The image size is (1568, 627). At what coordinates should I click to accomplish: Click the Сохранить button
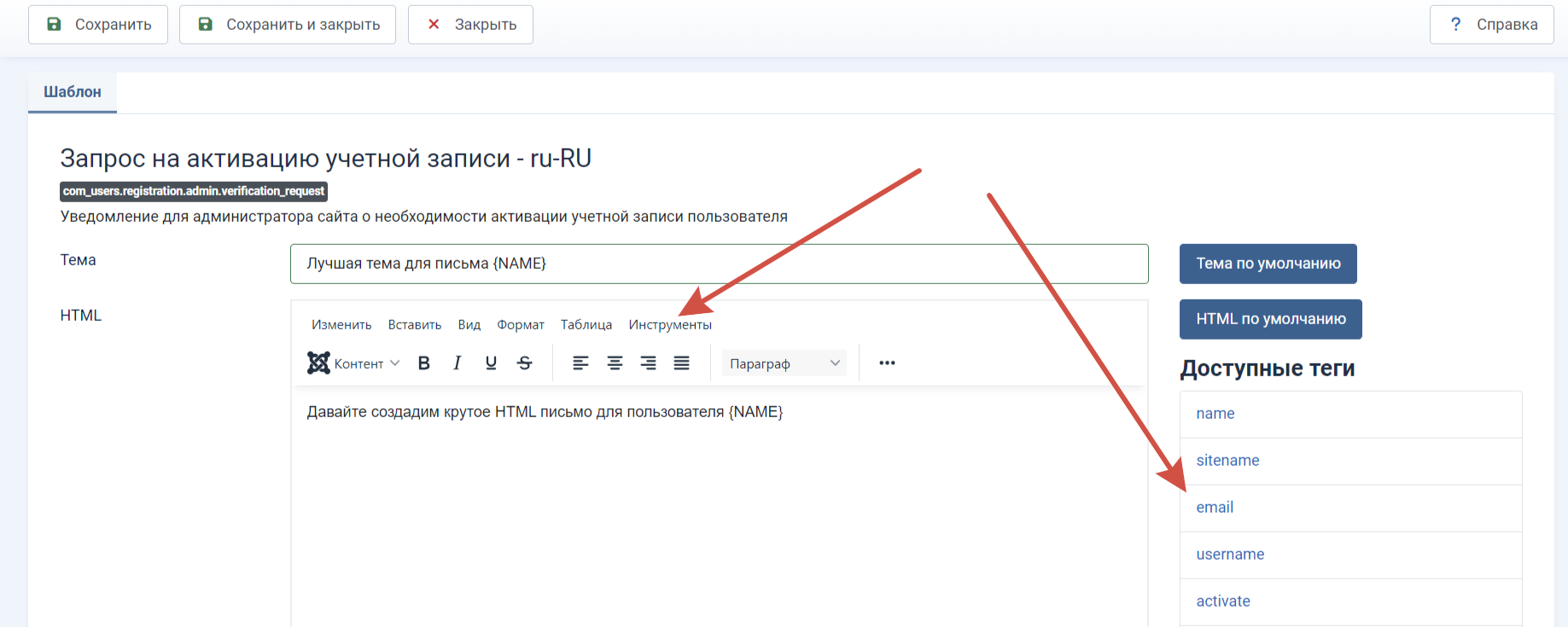(98, 25)
